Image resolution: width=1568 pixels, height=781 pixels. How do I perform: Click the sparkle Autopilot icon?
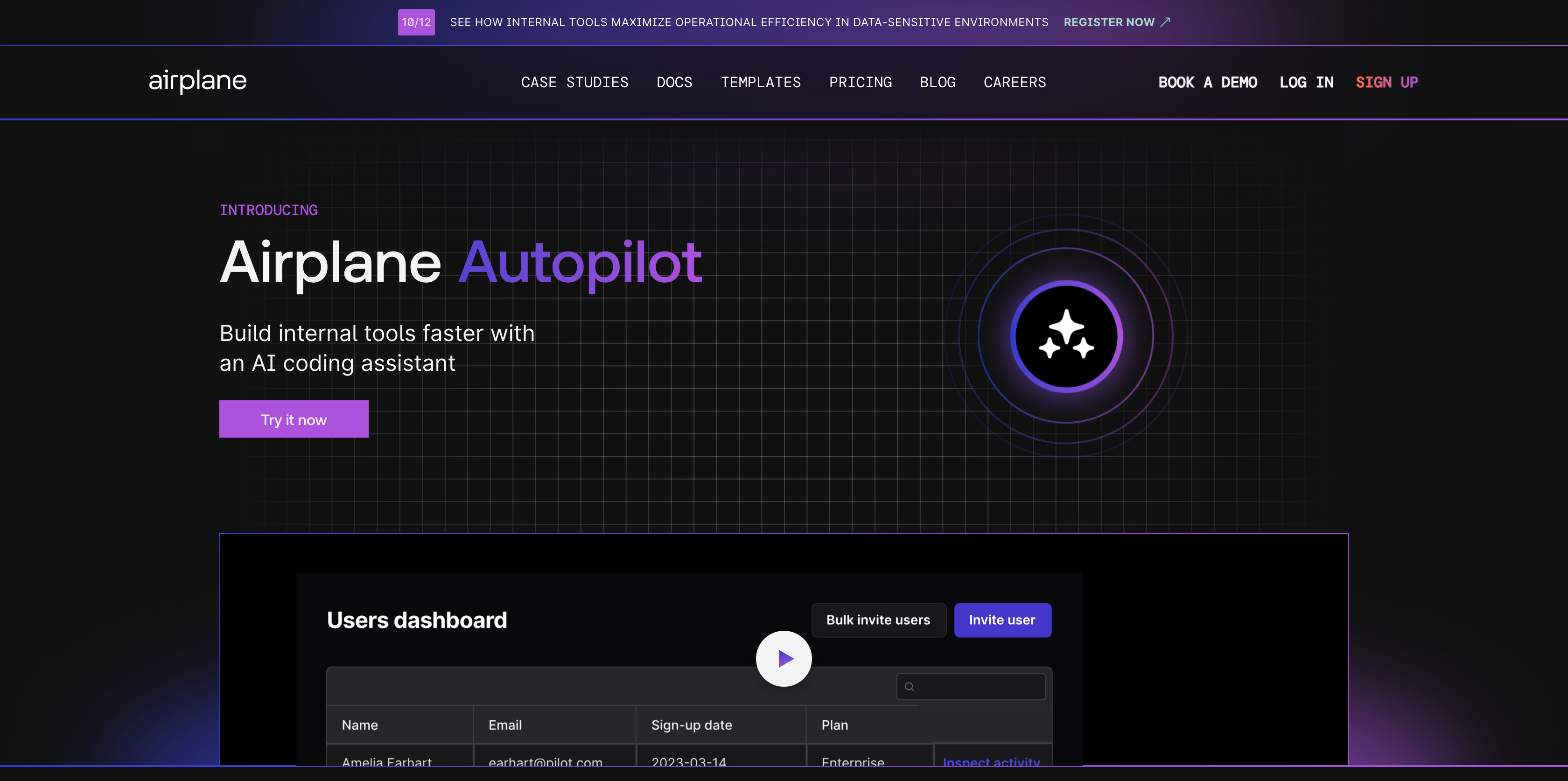click(1066, 336)
